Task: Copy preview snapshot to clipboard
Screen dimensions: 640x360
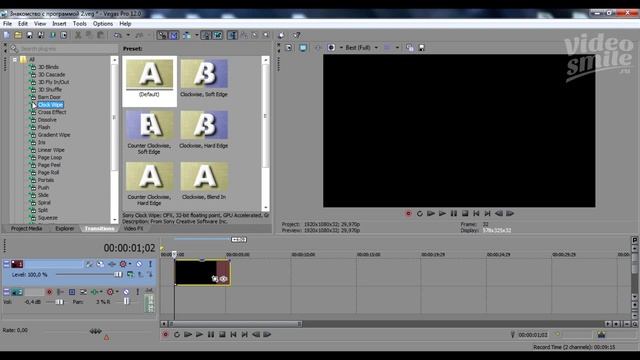Action: click(410, 48)
